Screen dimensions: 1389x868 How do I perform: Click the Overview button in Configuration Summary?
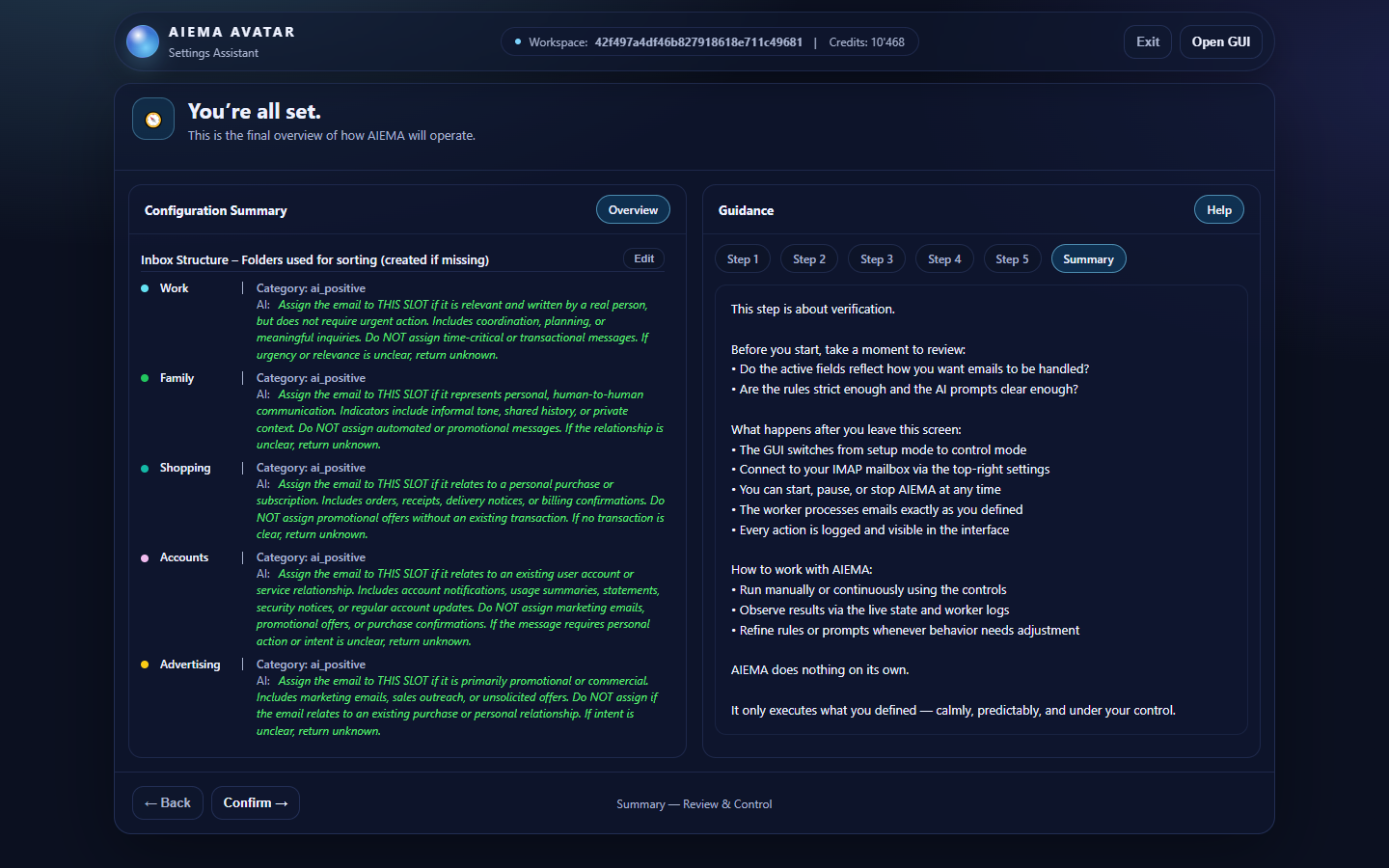(x=633, y=210)
